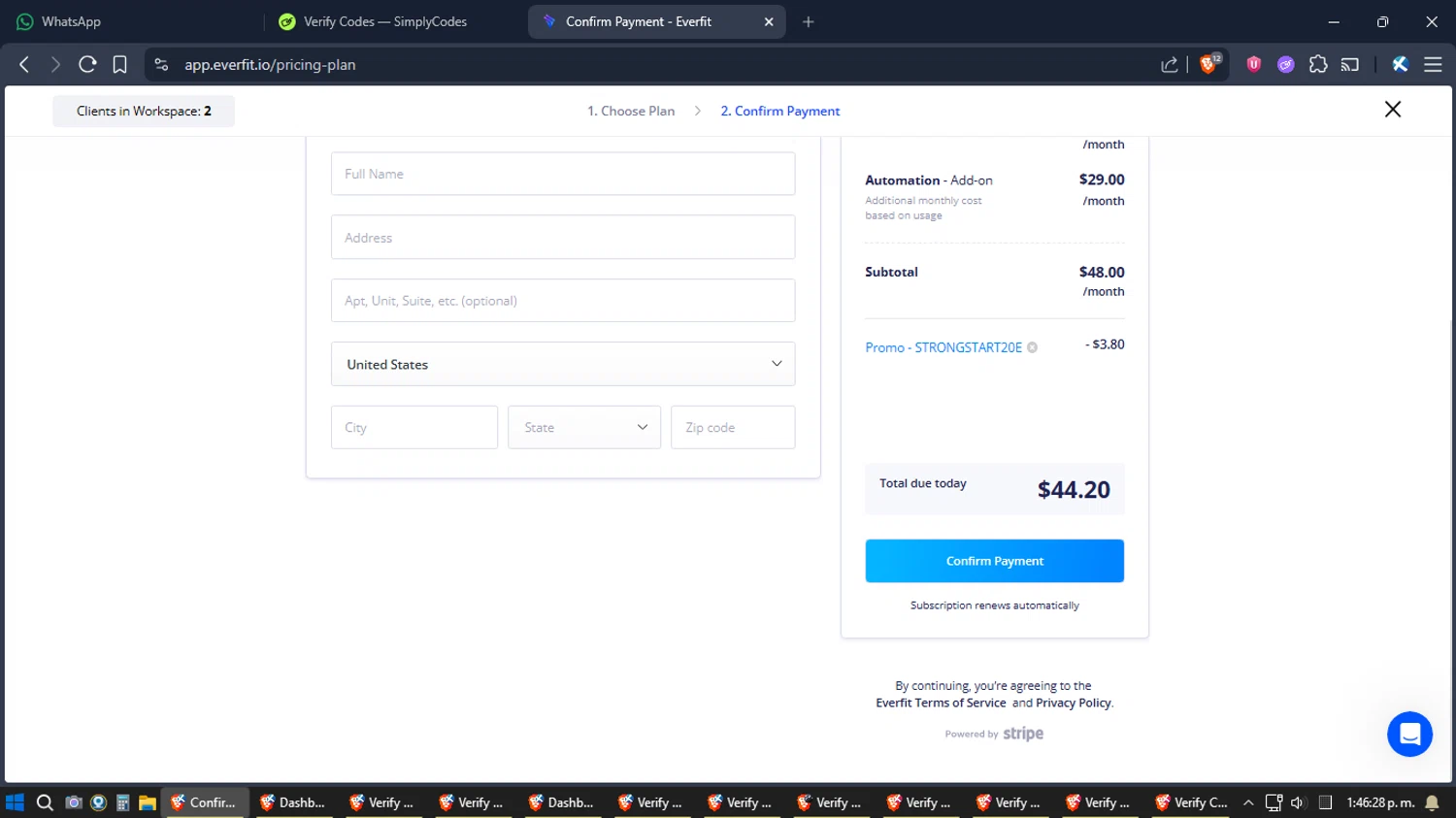This screenshot has height=818, width=1456.
Task: Open the United States country dropdown
Action: [x=563, y=364]
